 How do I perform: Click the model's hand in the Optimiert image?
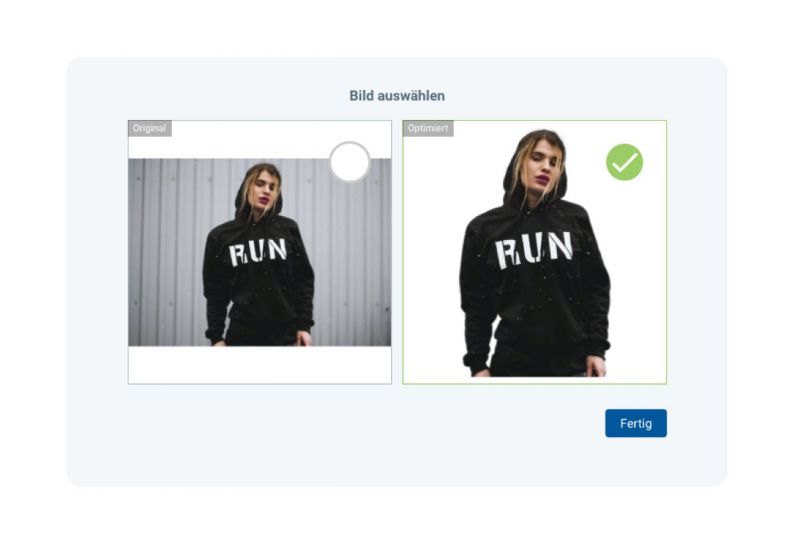point(596,366)
